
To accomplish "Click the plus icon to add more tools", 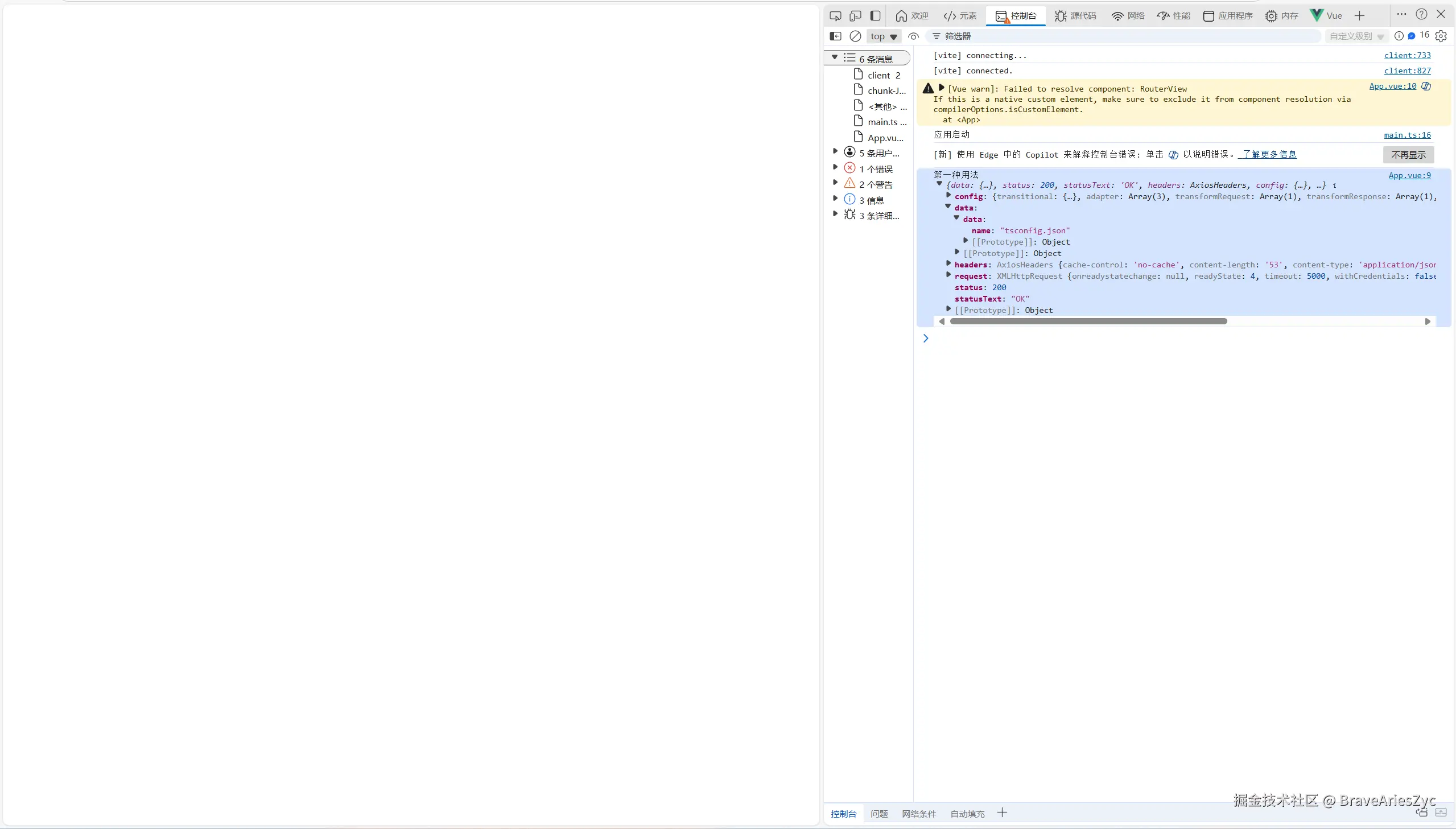I will tap(1360, 16).
